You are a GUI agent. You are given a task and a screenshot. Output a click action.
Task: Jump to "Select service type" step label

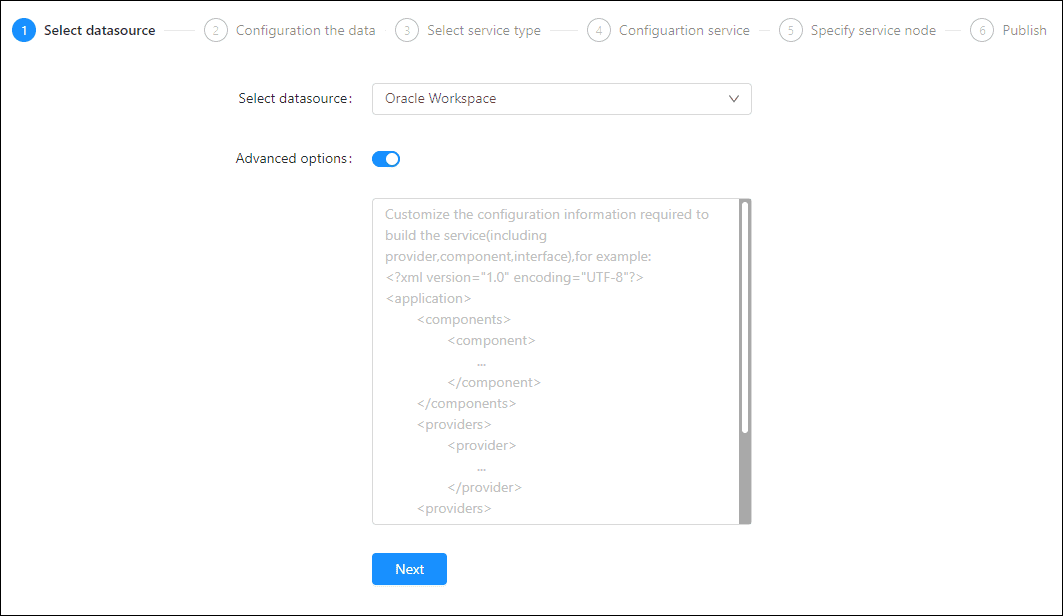point(483,30)
